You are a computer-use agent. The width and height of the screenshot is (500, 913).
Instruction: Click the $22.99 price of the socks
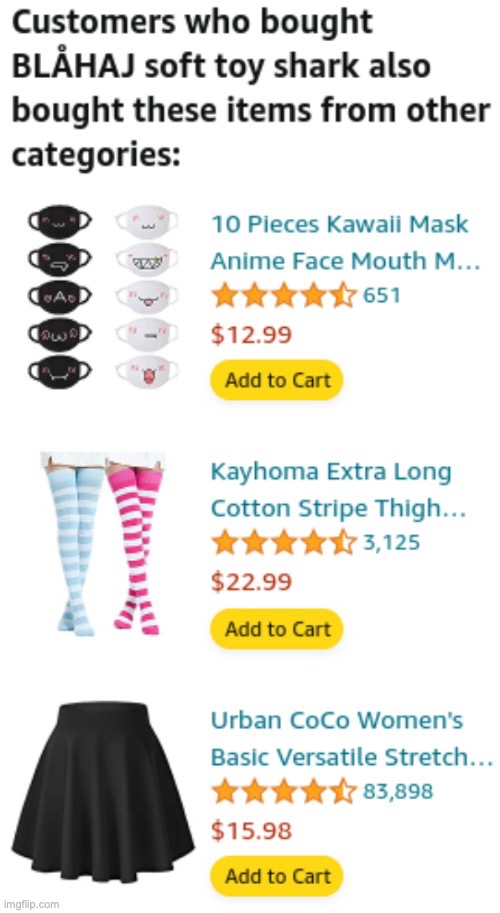pyautogui.click(x=251, y=583)
